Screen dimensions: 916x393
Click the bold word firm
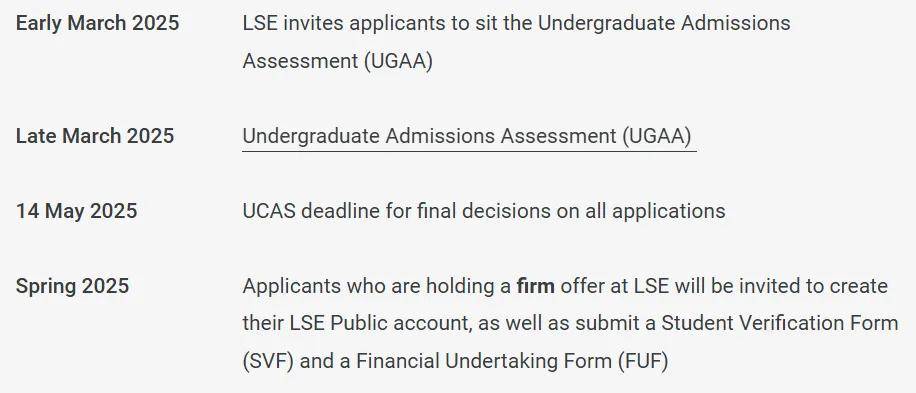[536, 286]
